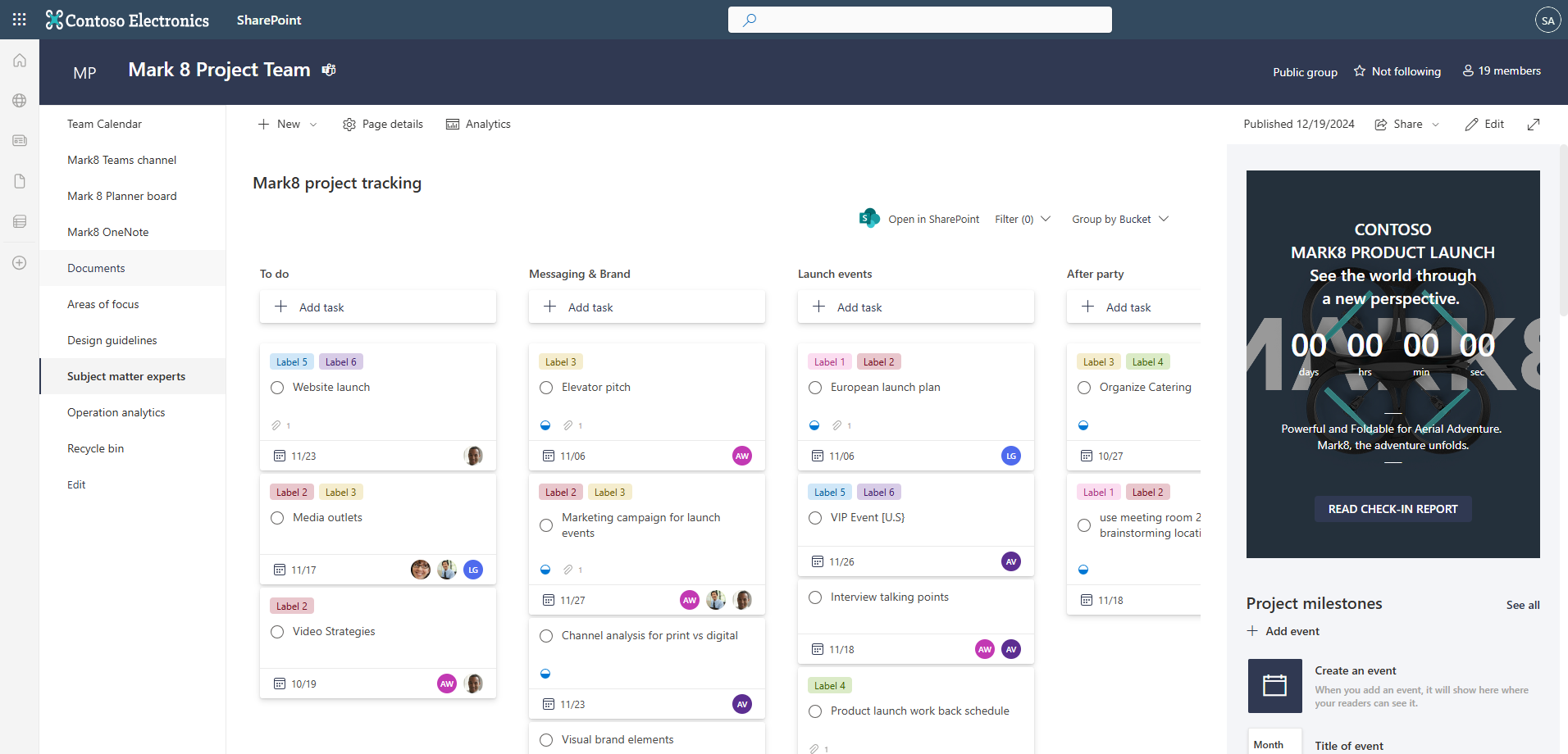Click See all project milestones link
The height and width of the screenshot is (754, 1568).
pos(1523,605)
